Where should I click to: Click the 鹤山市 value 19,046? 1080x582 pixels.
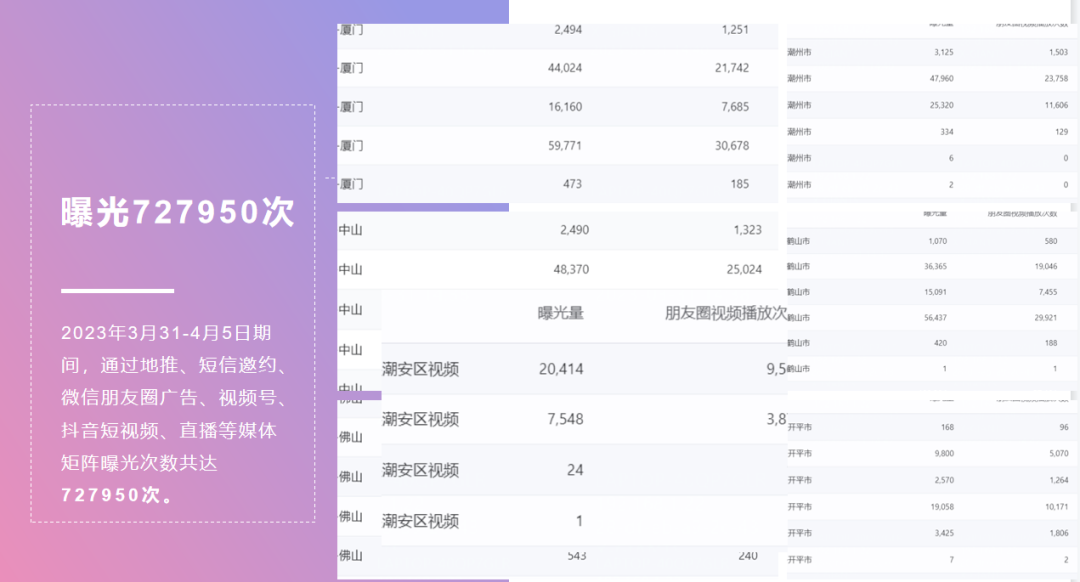click(x=1046, y=266)
